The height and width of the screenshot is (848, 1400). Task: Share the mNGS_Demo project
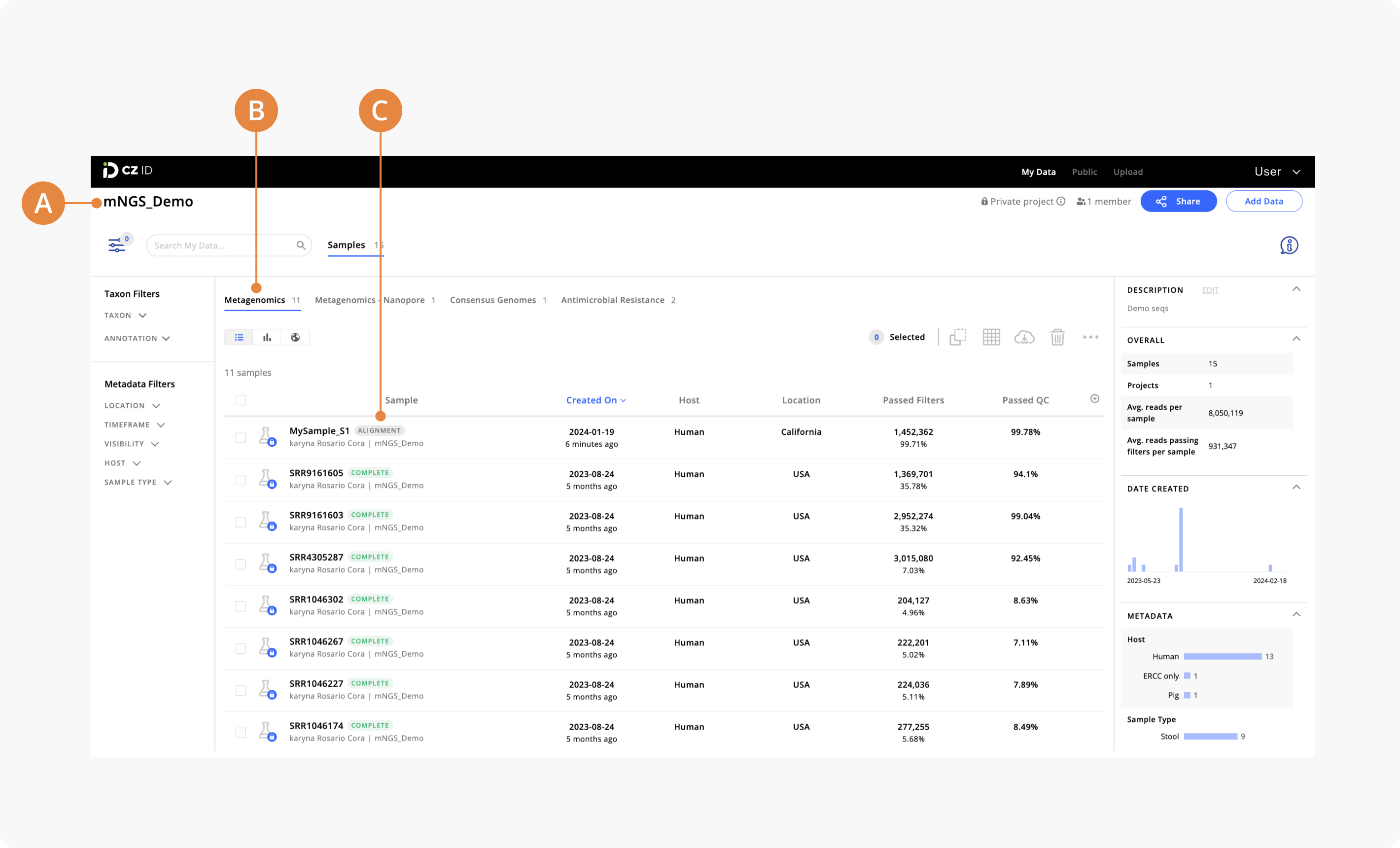(1178, 201)
